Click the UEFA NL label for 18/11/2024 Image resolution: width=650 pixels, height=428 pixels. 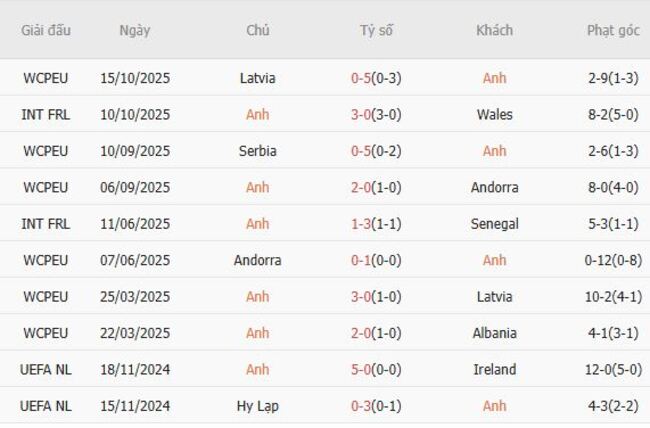click(46, 370)
